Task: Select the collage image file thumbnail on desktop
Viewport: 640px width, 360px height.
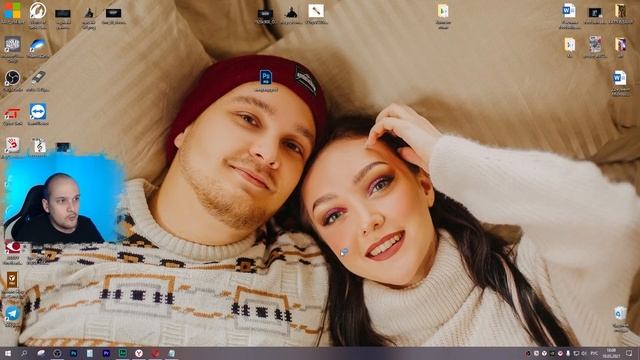Action: 595,44
